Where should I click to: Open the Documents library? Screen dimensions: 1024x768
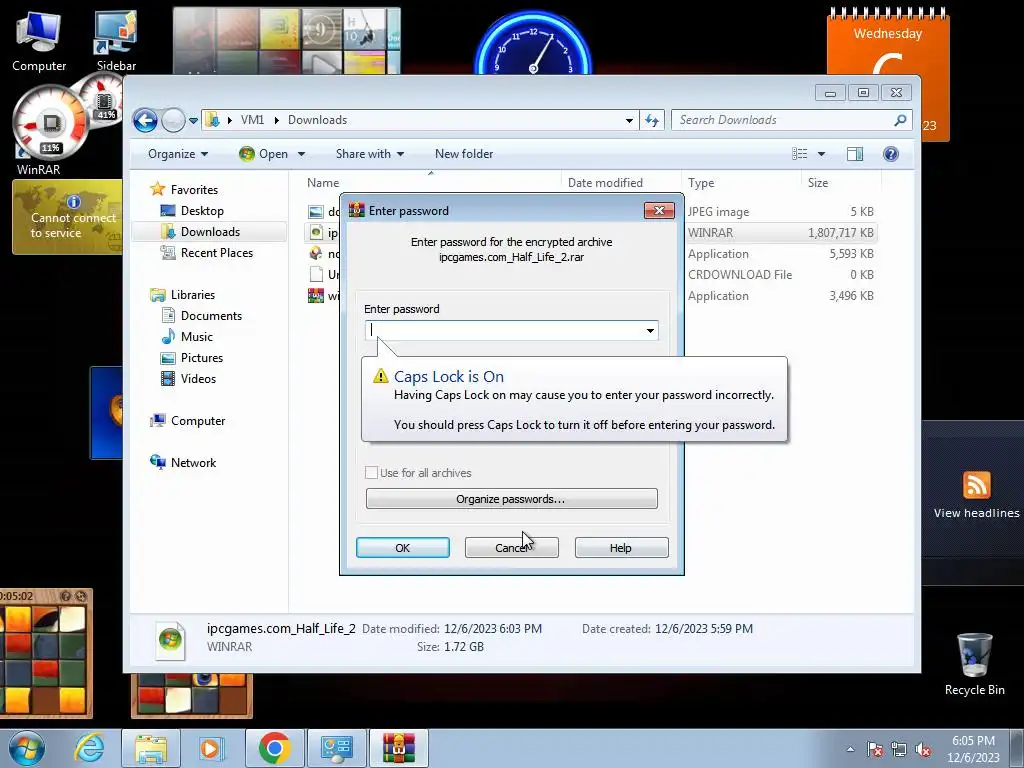tap(211, 315)
